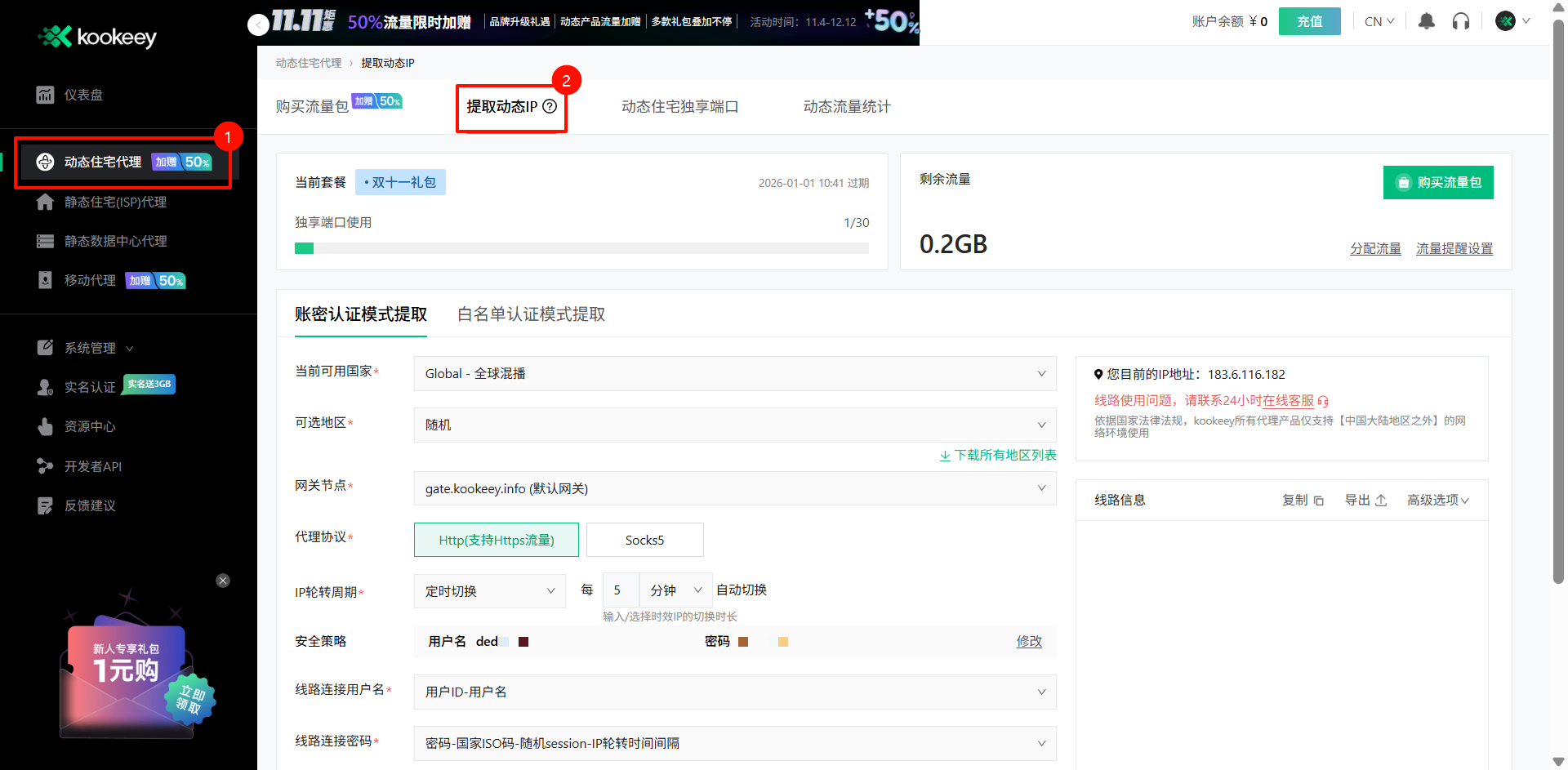Click the headset support icon

click(x=1461, y=21)
